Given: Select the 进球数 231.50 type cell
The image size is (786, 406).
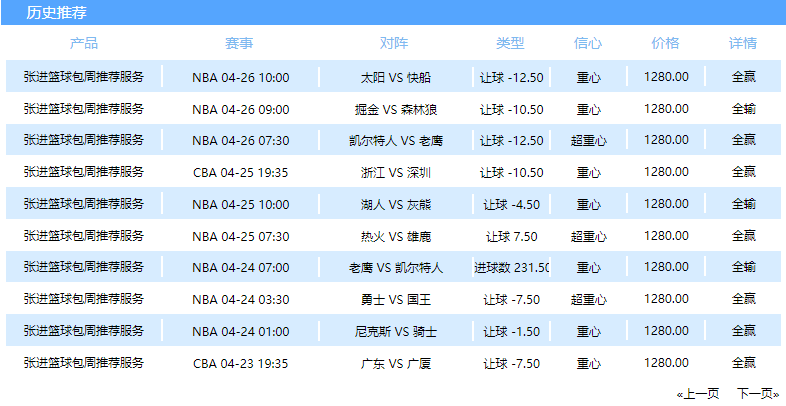Looking at the screenshot, I should (x=511, y=268).
